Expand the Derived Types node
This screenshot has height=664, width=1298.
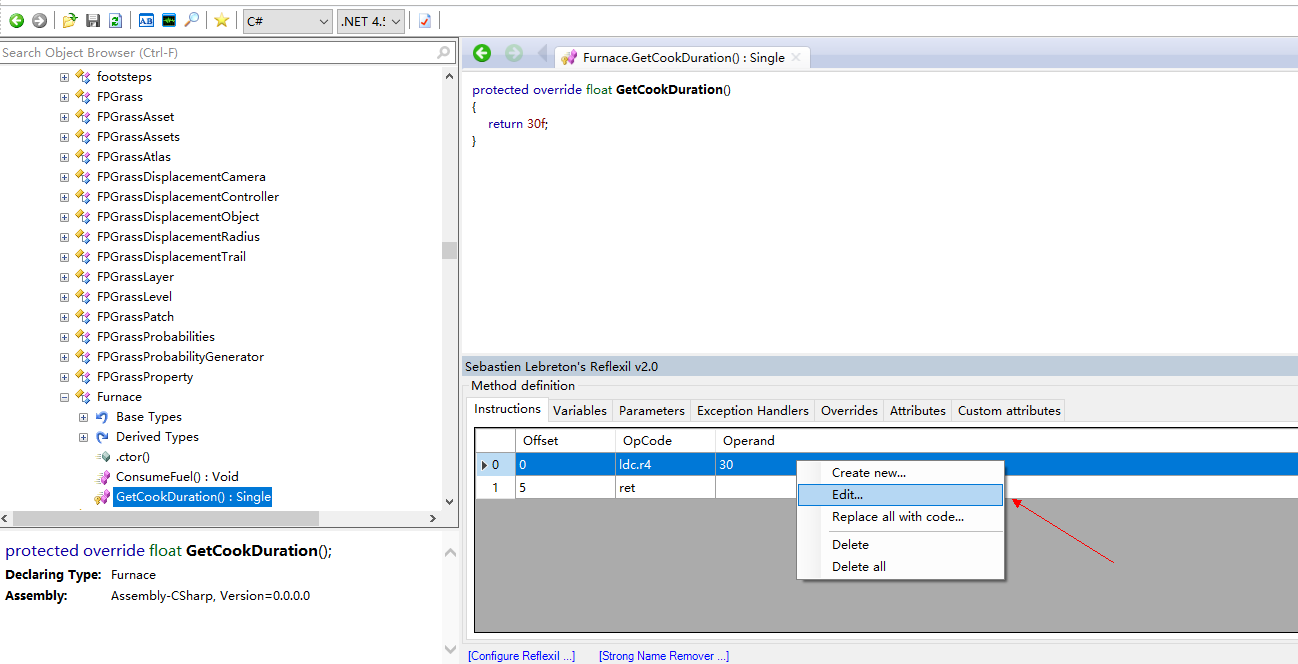pyautogui.click(x=84, y=437)
